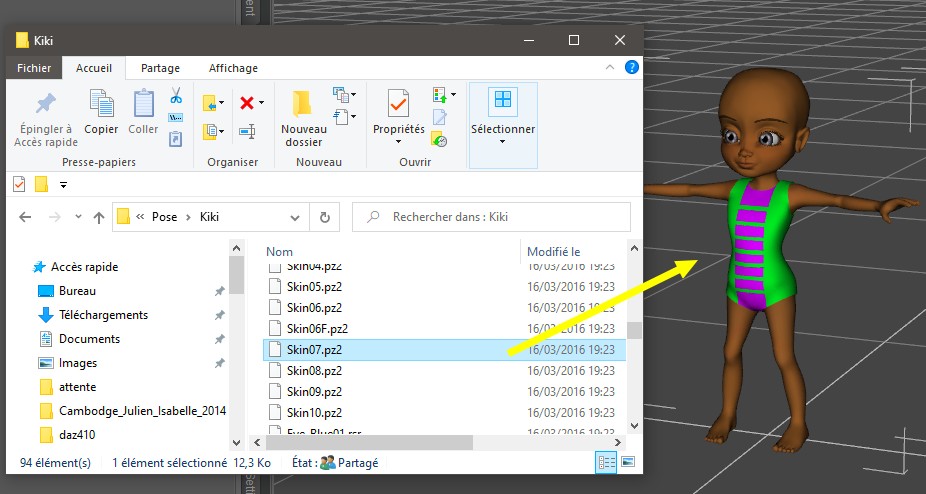The image size is (926, 494).
Task: Click the New item icon
Action: point(340,95)
